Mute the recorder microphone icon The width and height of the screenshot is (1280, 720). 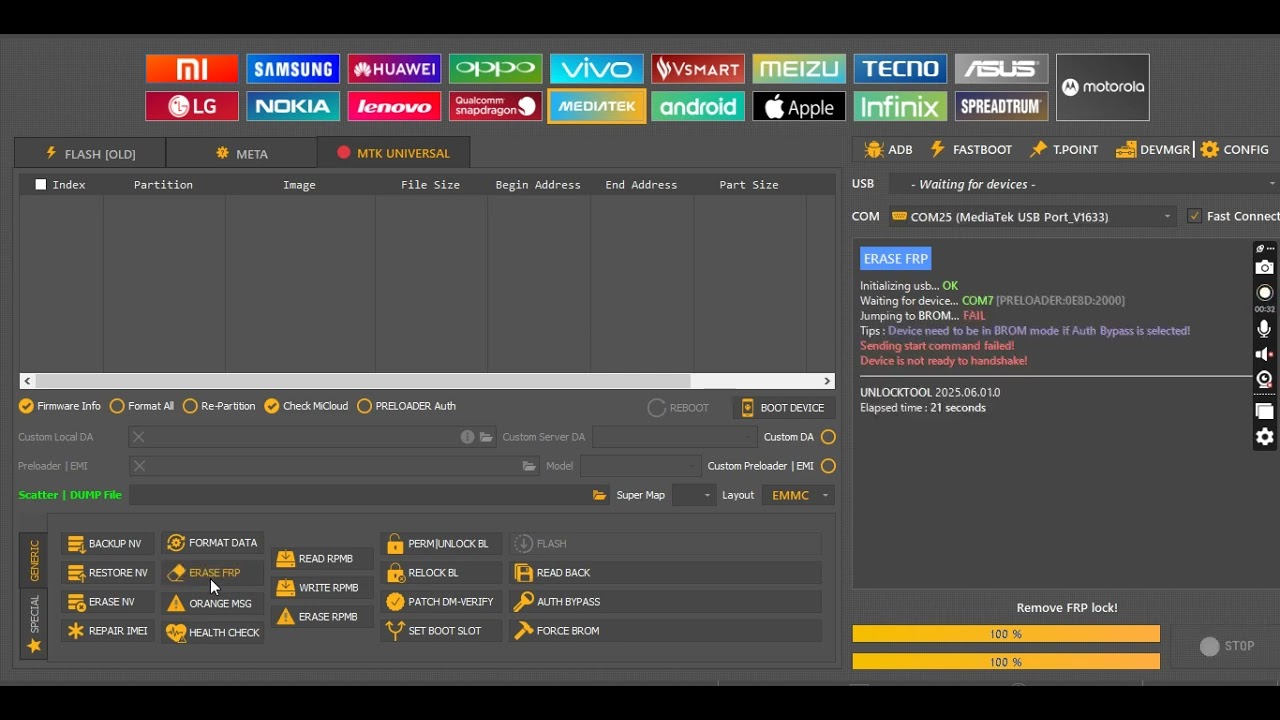[1265, 329]
